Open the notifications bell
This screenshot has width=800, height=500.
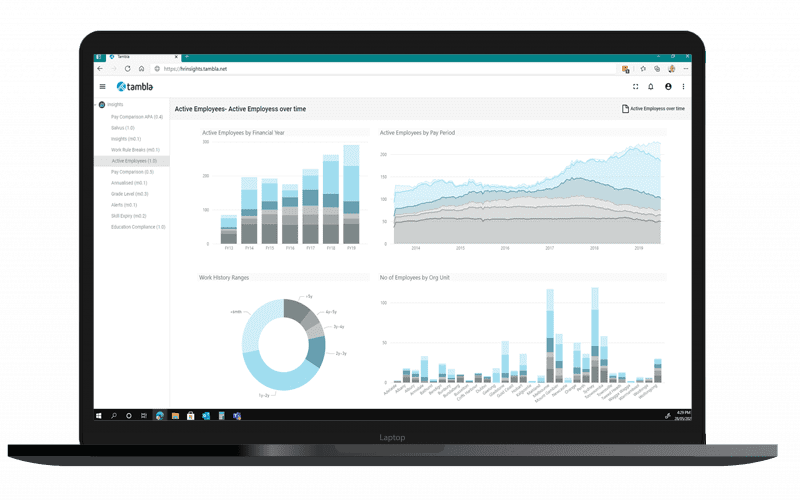(651, 87)
